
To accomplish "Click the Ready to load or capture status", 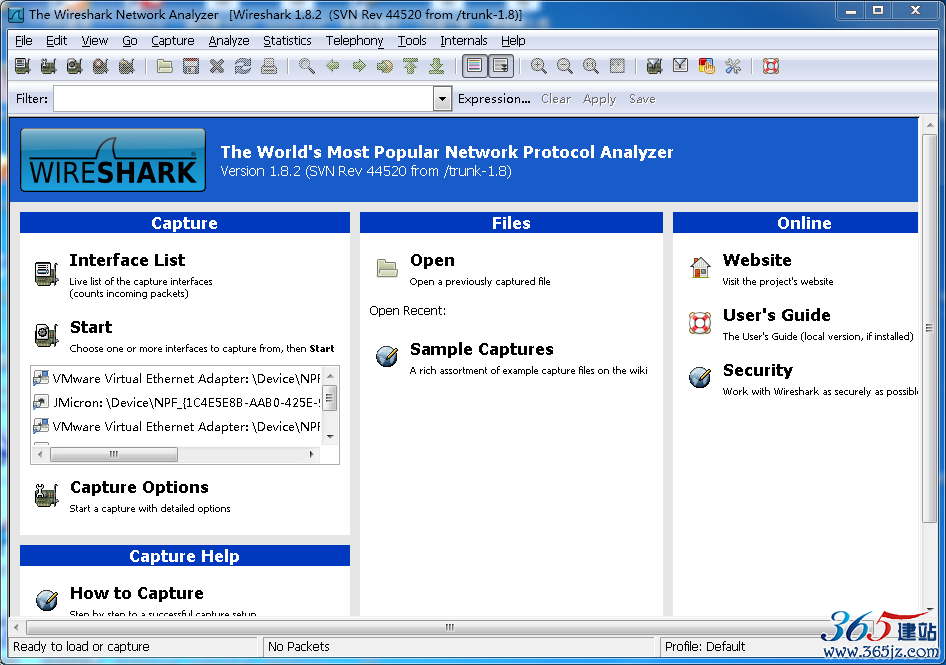I will coord(81,646).
